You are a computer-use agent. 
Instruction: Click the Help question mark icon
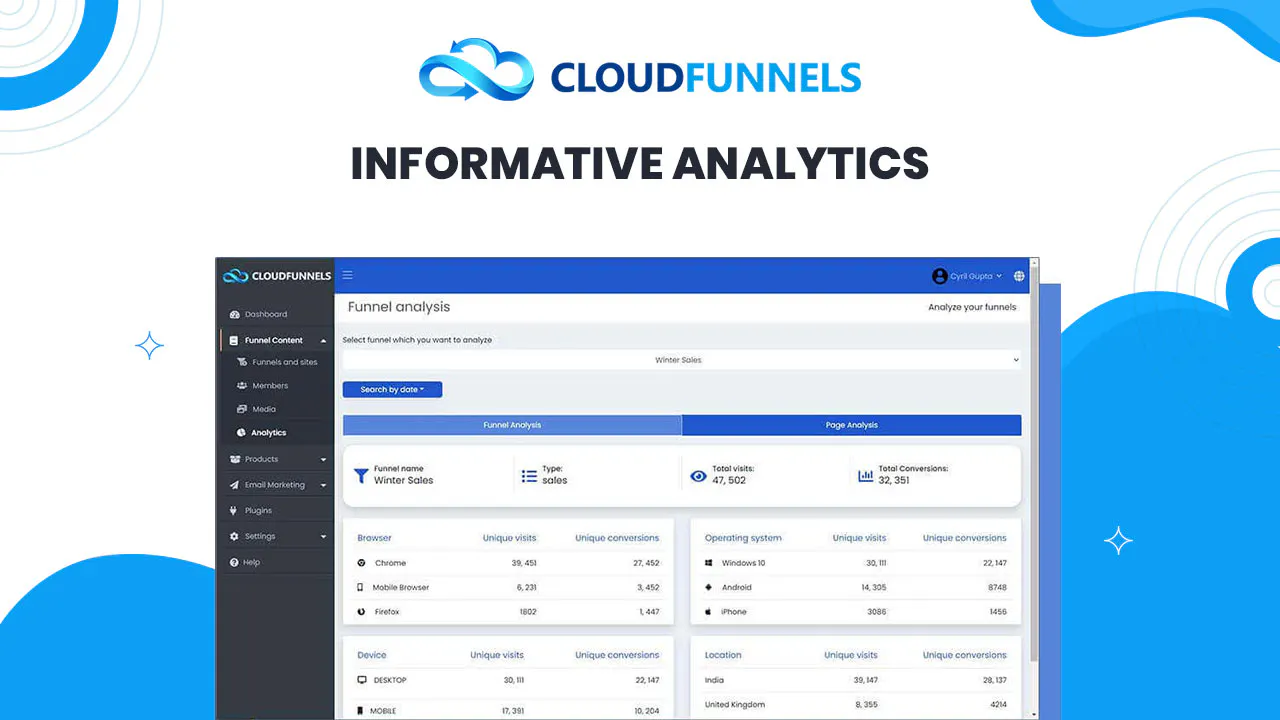[x=234, y=562]
